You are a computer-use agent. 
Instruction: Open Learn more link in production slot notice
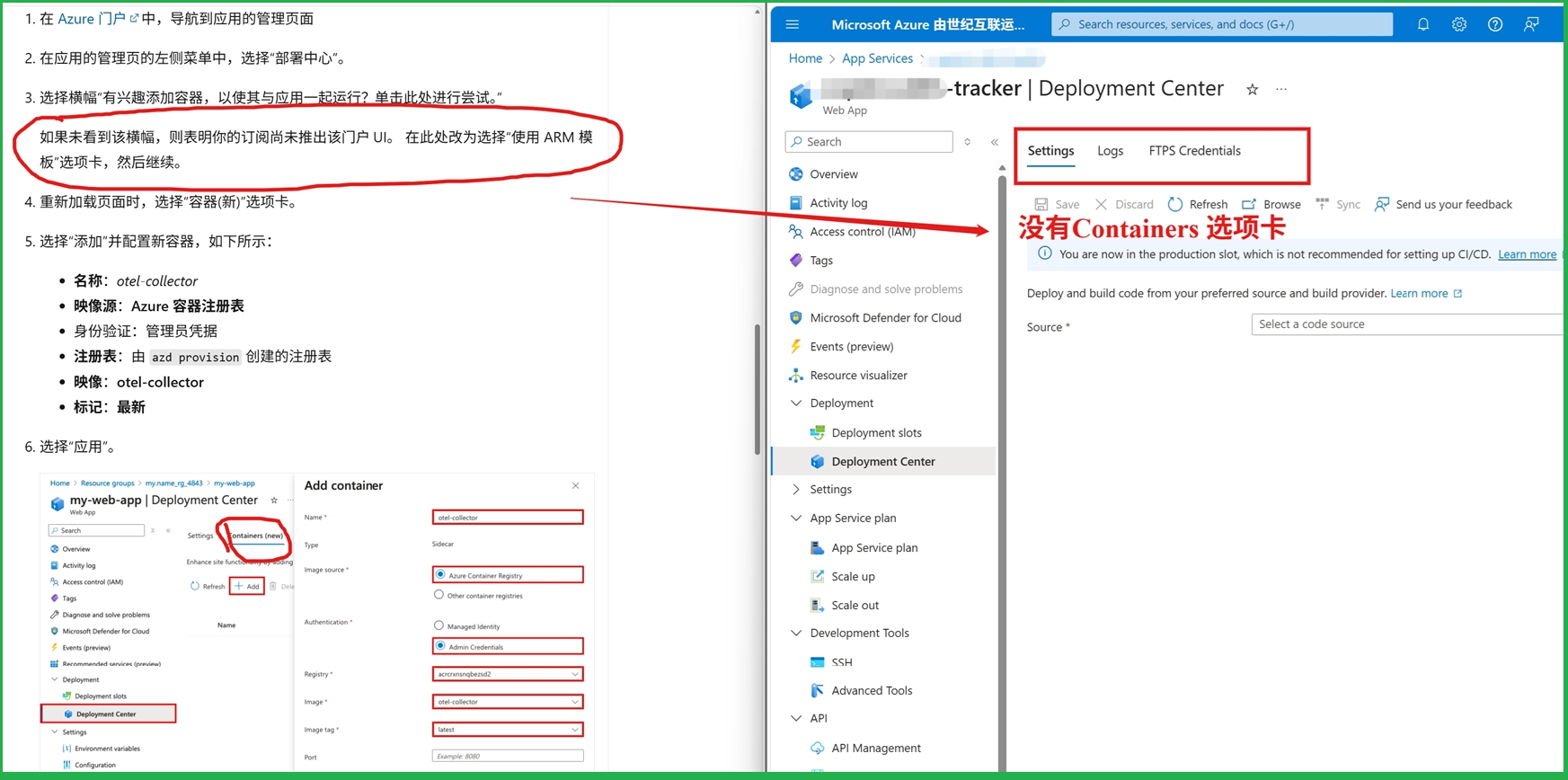click(1527, 254)
